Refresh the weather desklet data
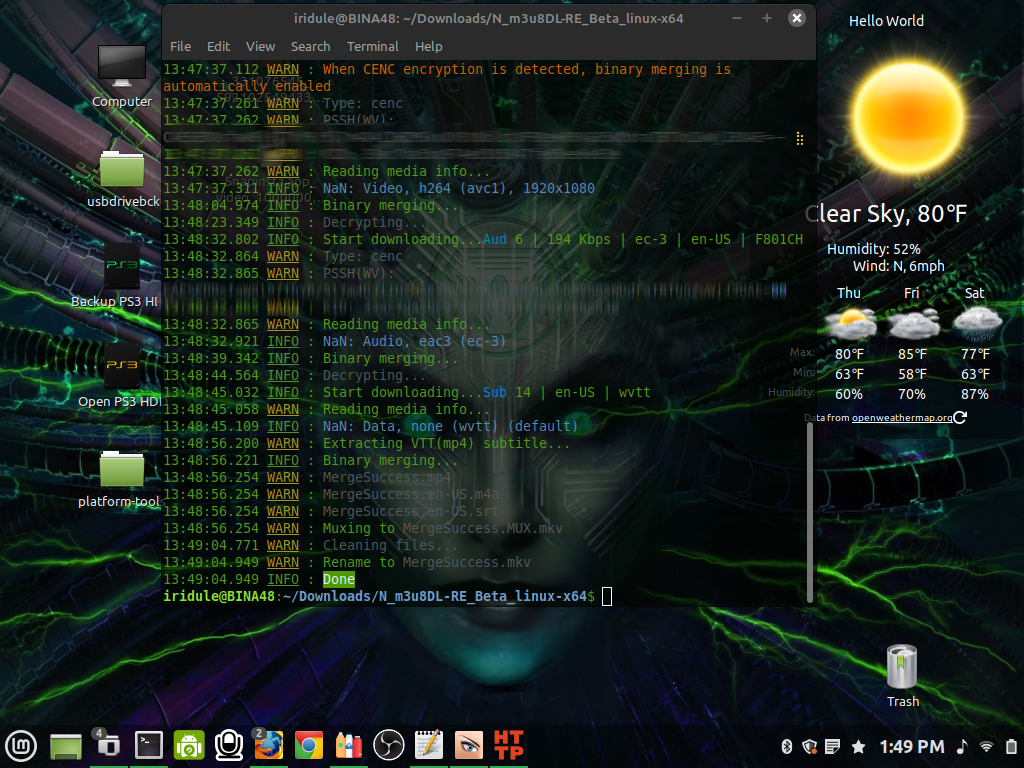1024x768 pixels. point(960,417)
